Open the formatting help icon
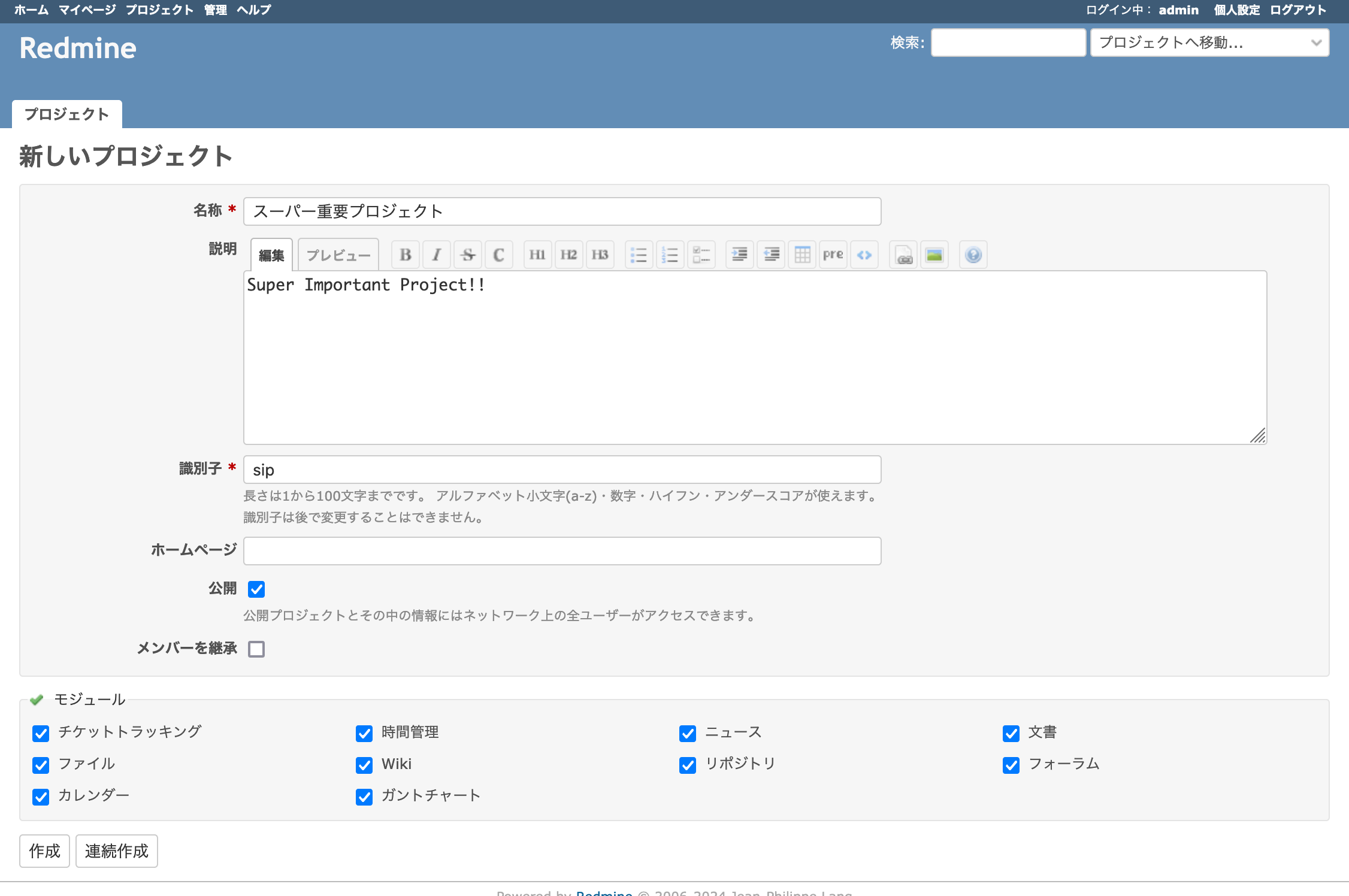1349x896 pixels. pos(972,254)
